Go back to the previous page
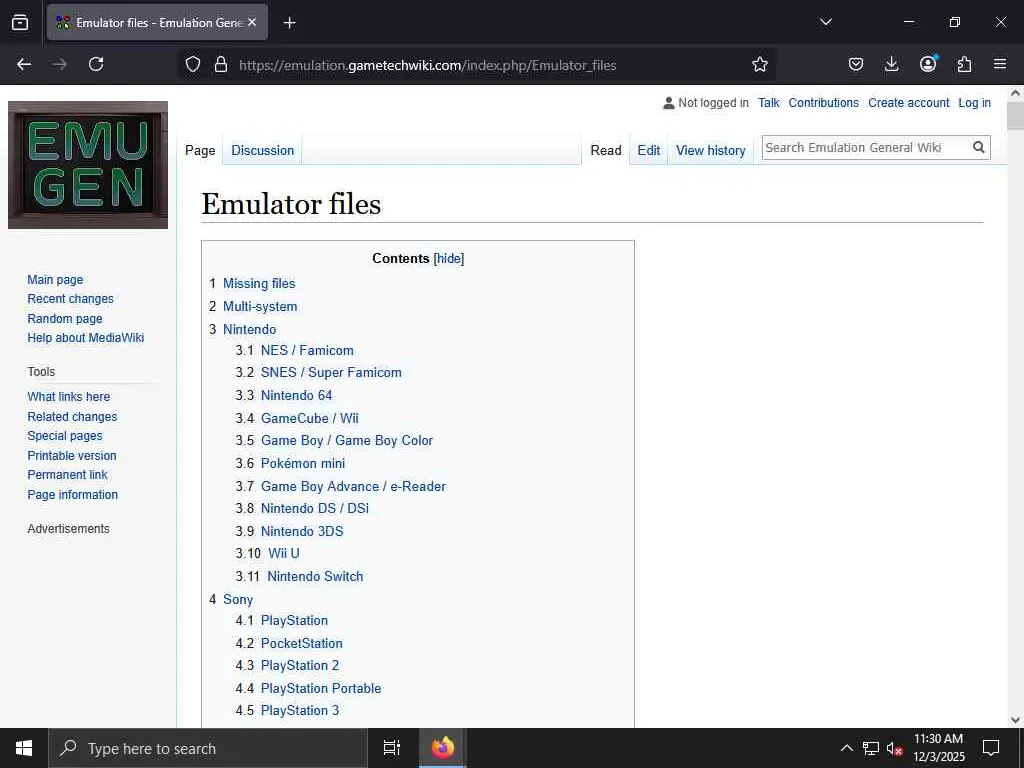The width and height of the screenshot is (1024, 768). [x=24, y=64]
